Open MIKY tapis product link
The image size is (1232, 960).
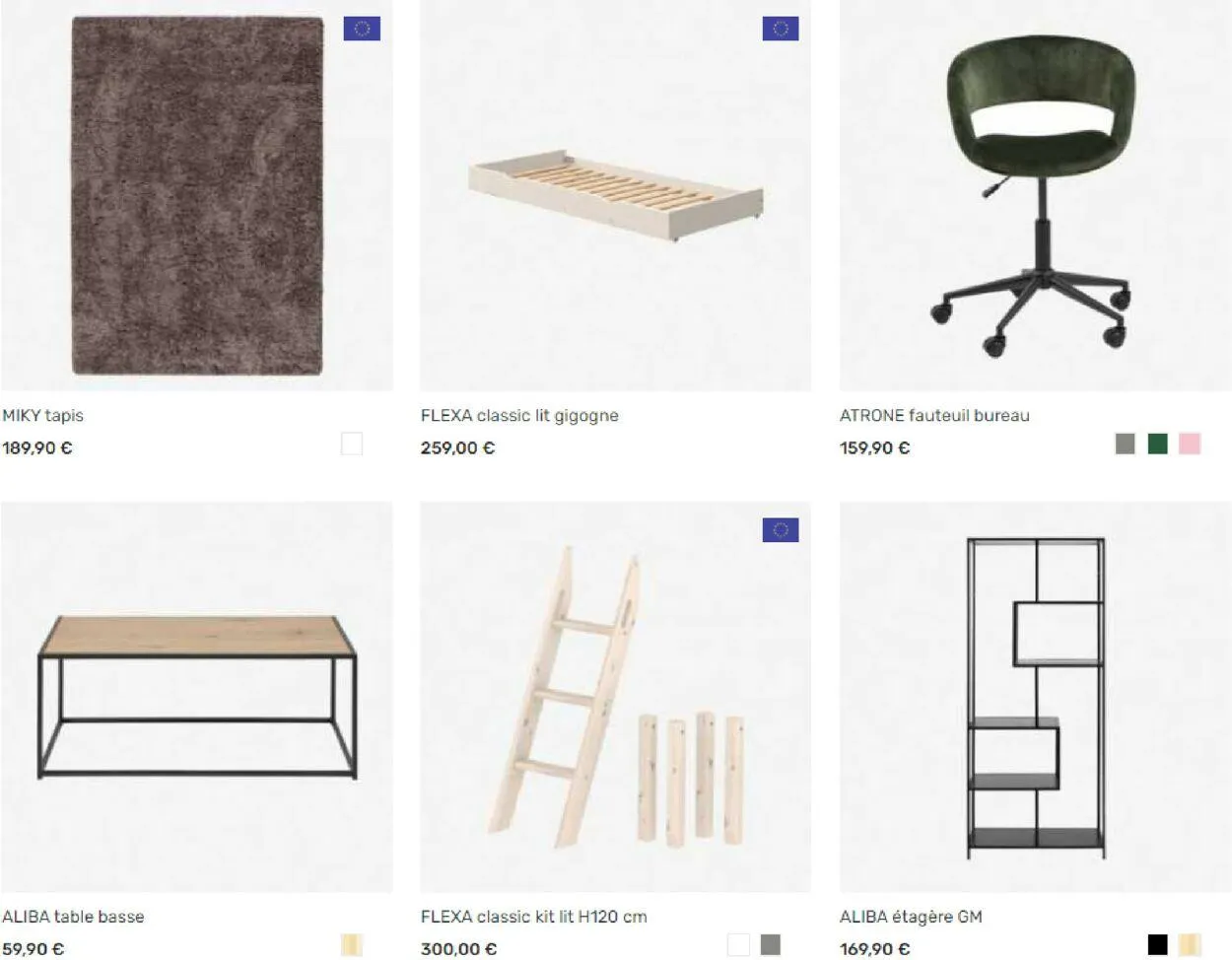pyautogui.click(x=42, y=416)
